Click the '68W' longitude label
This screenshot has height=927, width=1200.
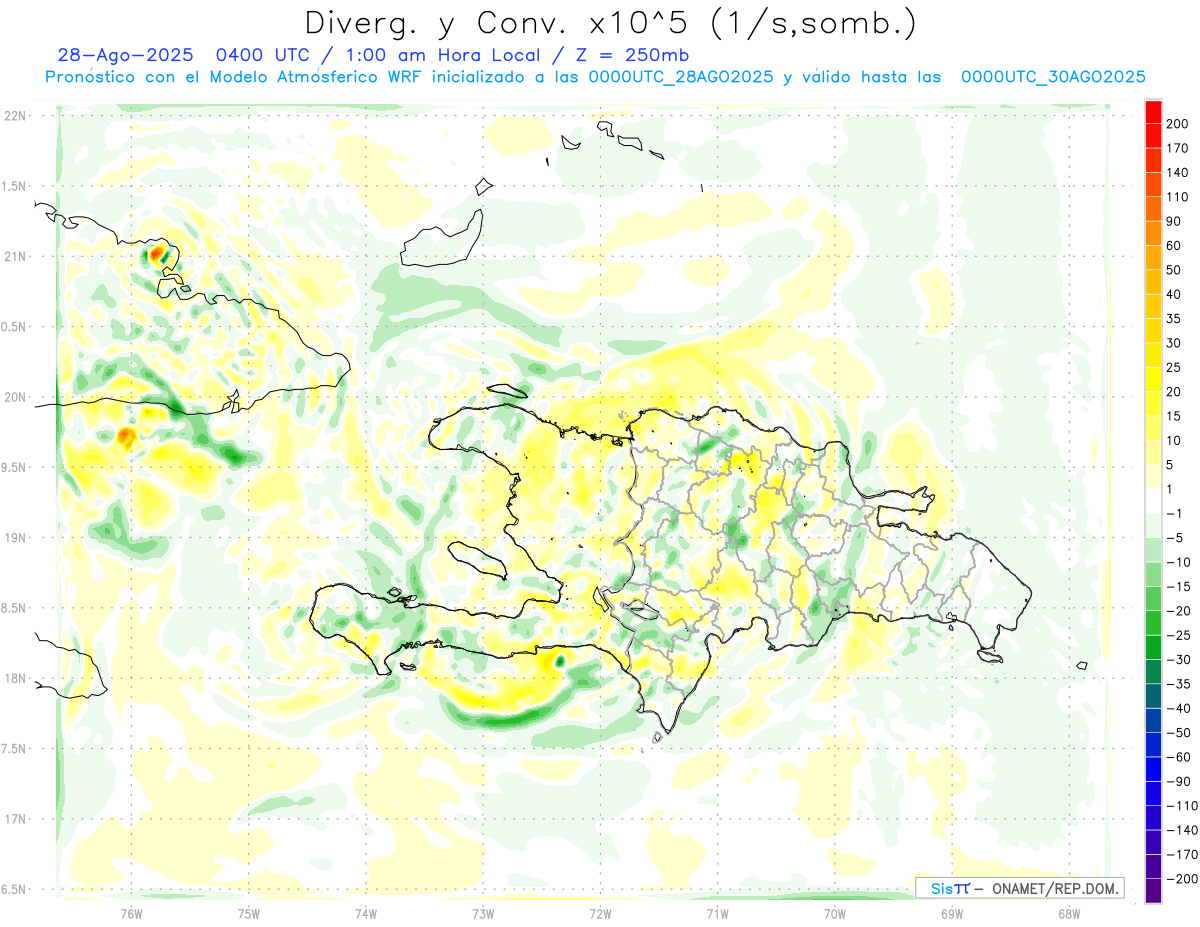(x=1069, y=912)
